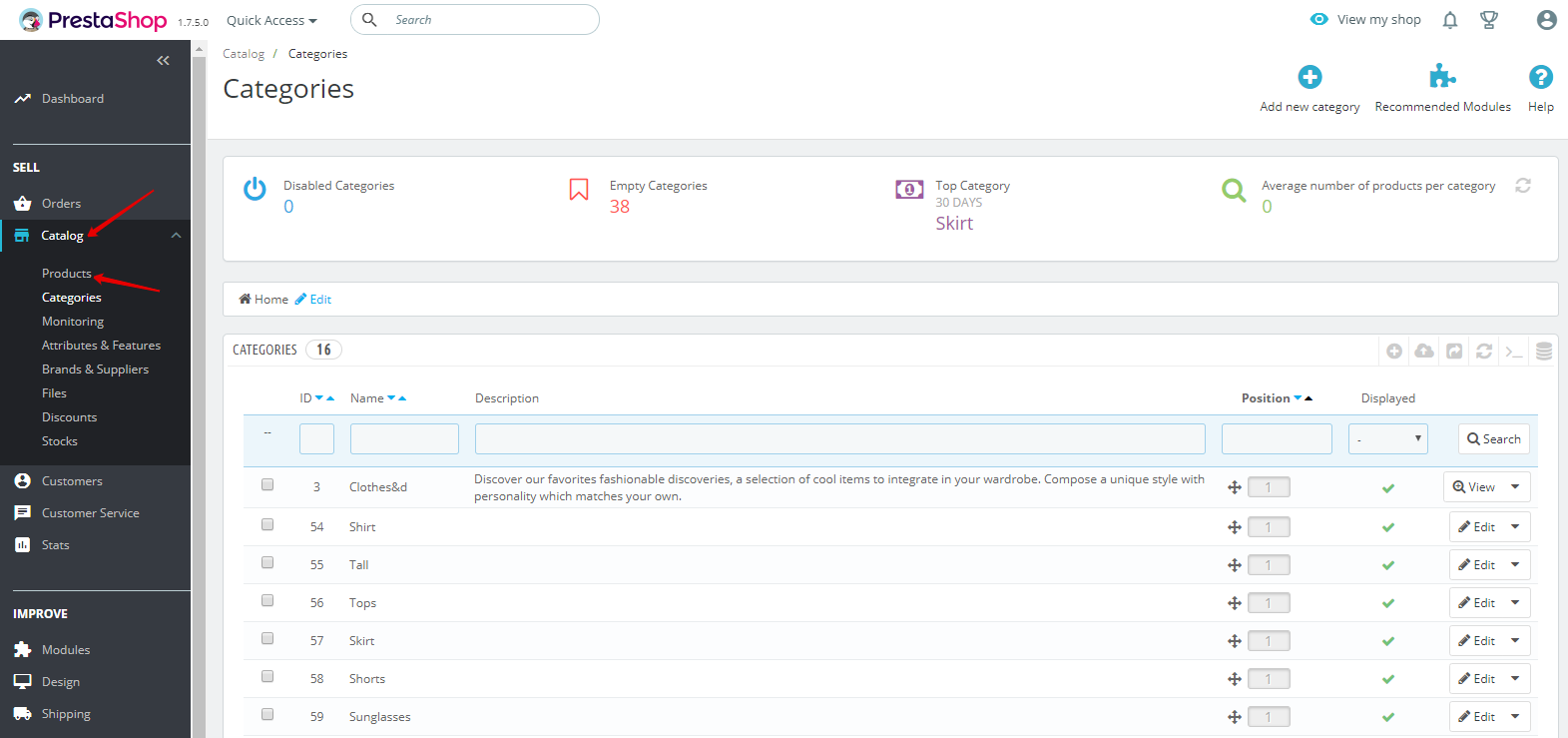1568x738 pixels.
Task: Check the Sunglasses row checkbox
Action: coord(267,714)
